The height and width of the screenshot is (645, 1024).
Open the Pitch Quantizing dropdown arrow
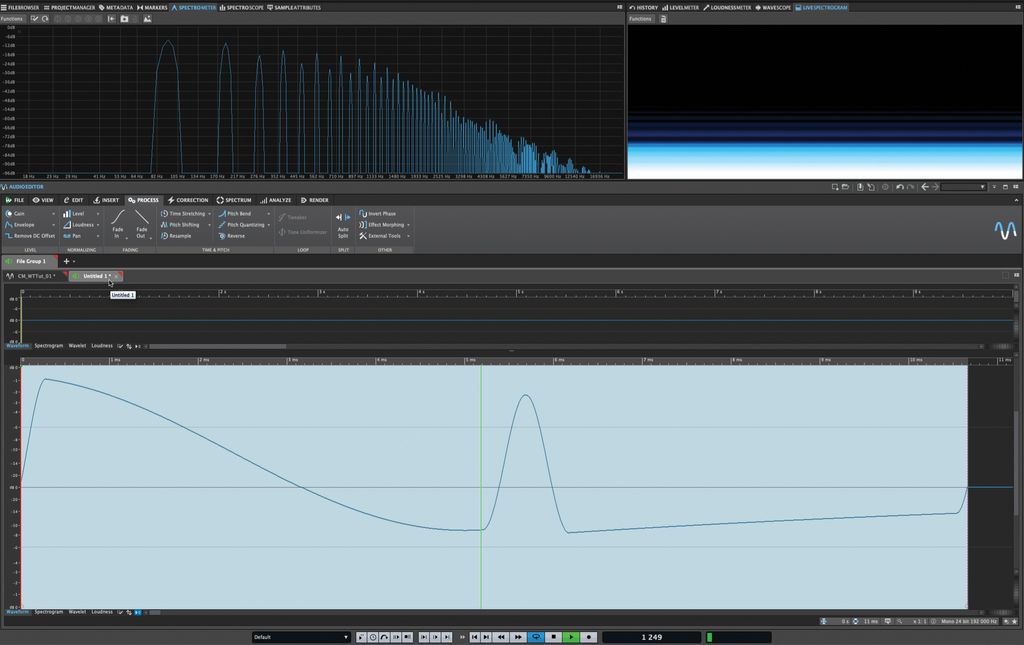tap(269, 224)
